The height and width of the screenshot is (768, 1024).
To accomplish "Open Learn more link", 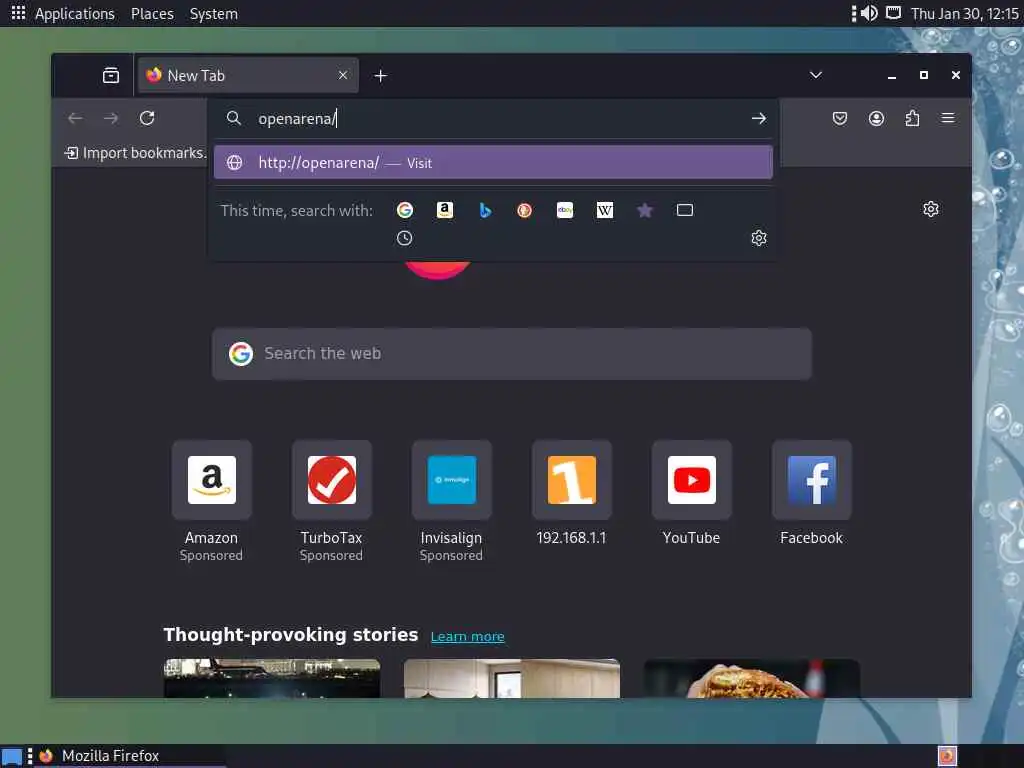I will pyautogui.click(x=468, y=636).
